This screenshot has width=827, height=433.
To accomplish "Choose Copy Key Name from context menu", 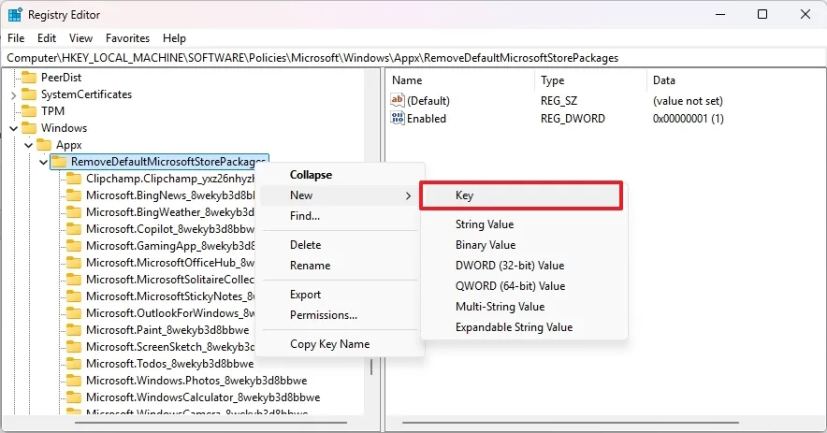I will pos(329,344).
